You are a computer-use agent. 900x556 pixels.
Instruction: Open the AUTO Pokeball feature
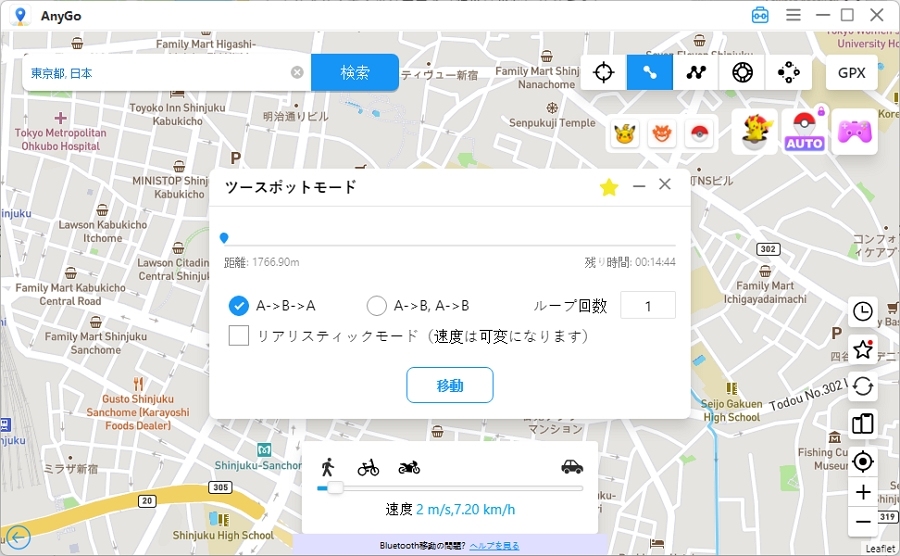tap(805, 132)
